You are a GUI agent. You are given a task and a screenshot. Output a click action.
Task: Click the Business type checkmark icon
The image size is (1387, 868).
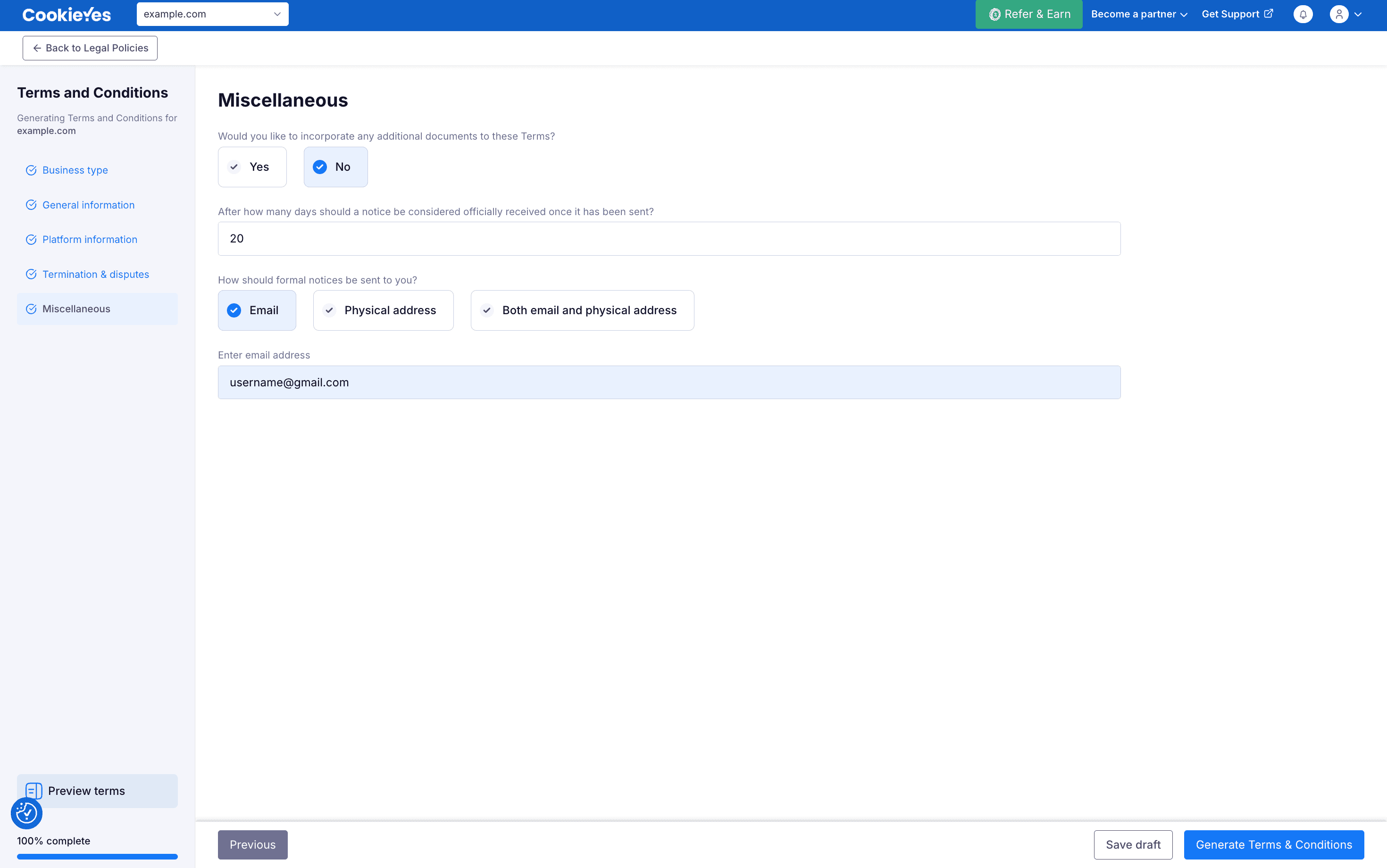31,170
